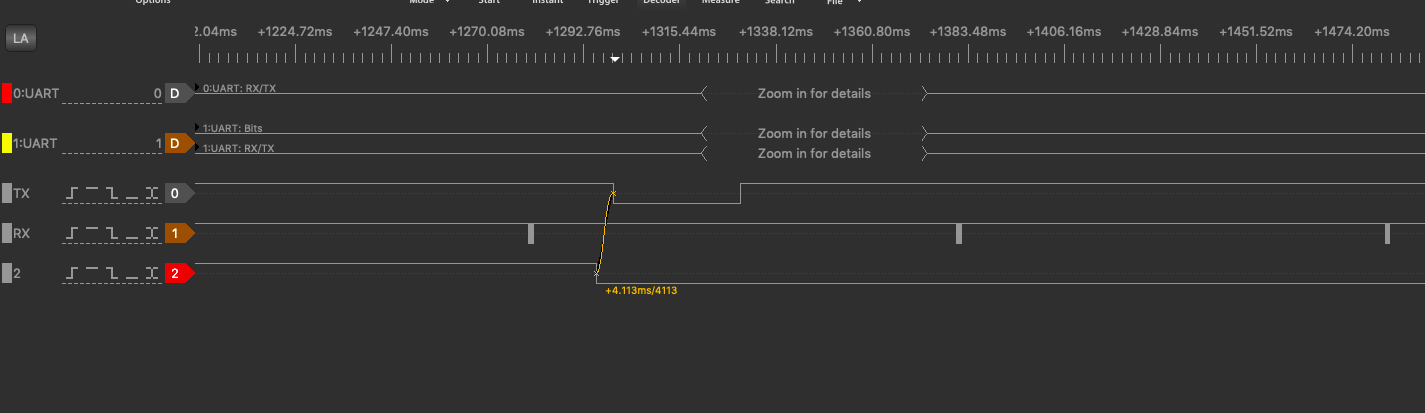Screen dimensions: 1425x413
Task: Set falling edge trigger on RX channel
Action: 112,233
